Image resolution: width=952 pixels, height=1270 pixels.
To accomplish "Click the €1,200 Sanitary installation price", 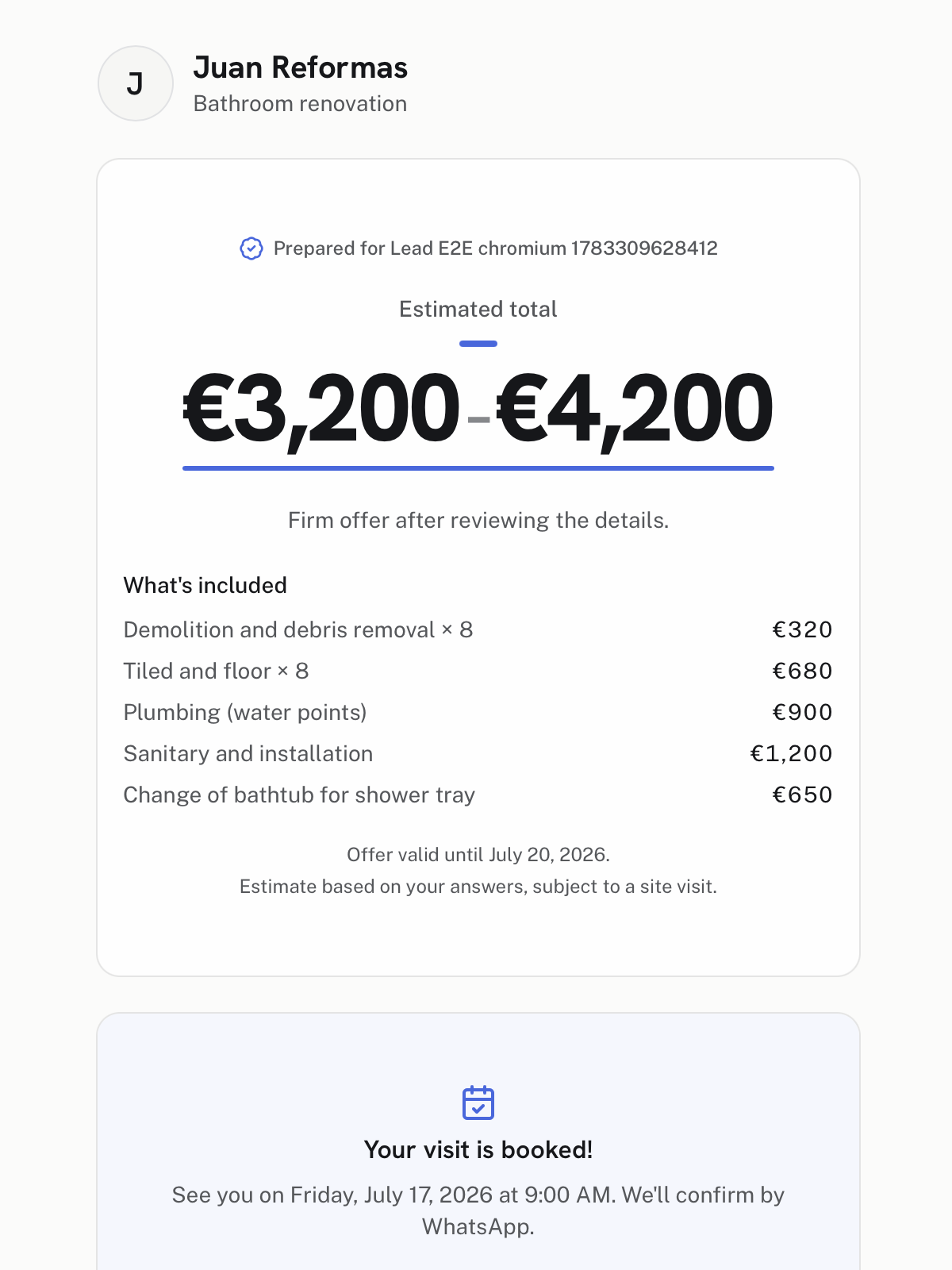I will [x=792, y=753].
